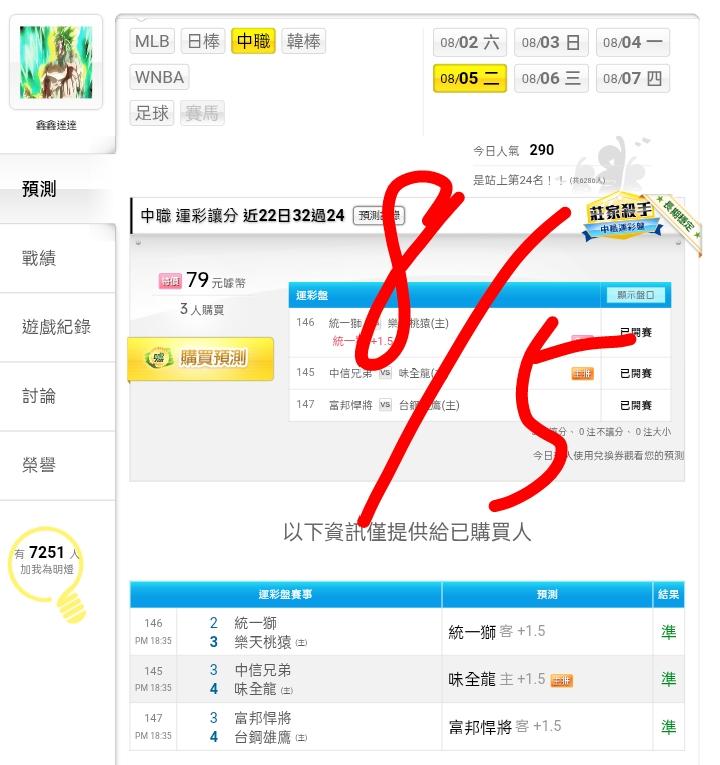Click the coin icon on 購買預測
Screen dimensions: 720x765
point(159,358)
